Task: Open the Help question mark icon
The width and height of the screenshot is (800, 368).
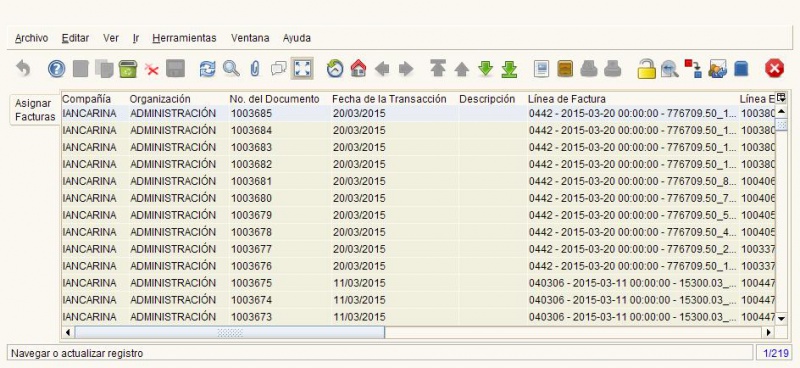Action: [x=56, y=68]
